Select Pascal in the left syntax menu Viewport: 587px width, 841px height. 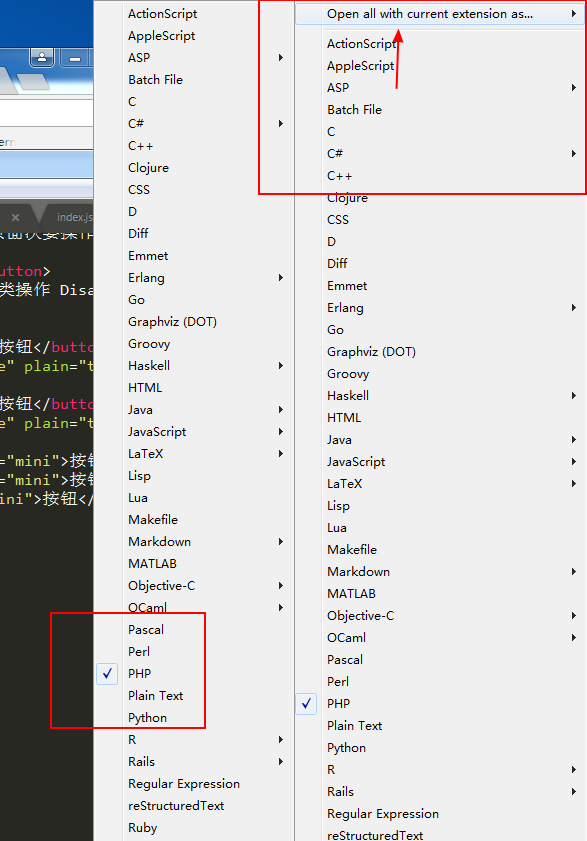[x=146, y=630]
